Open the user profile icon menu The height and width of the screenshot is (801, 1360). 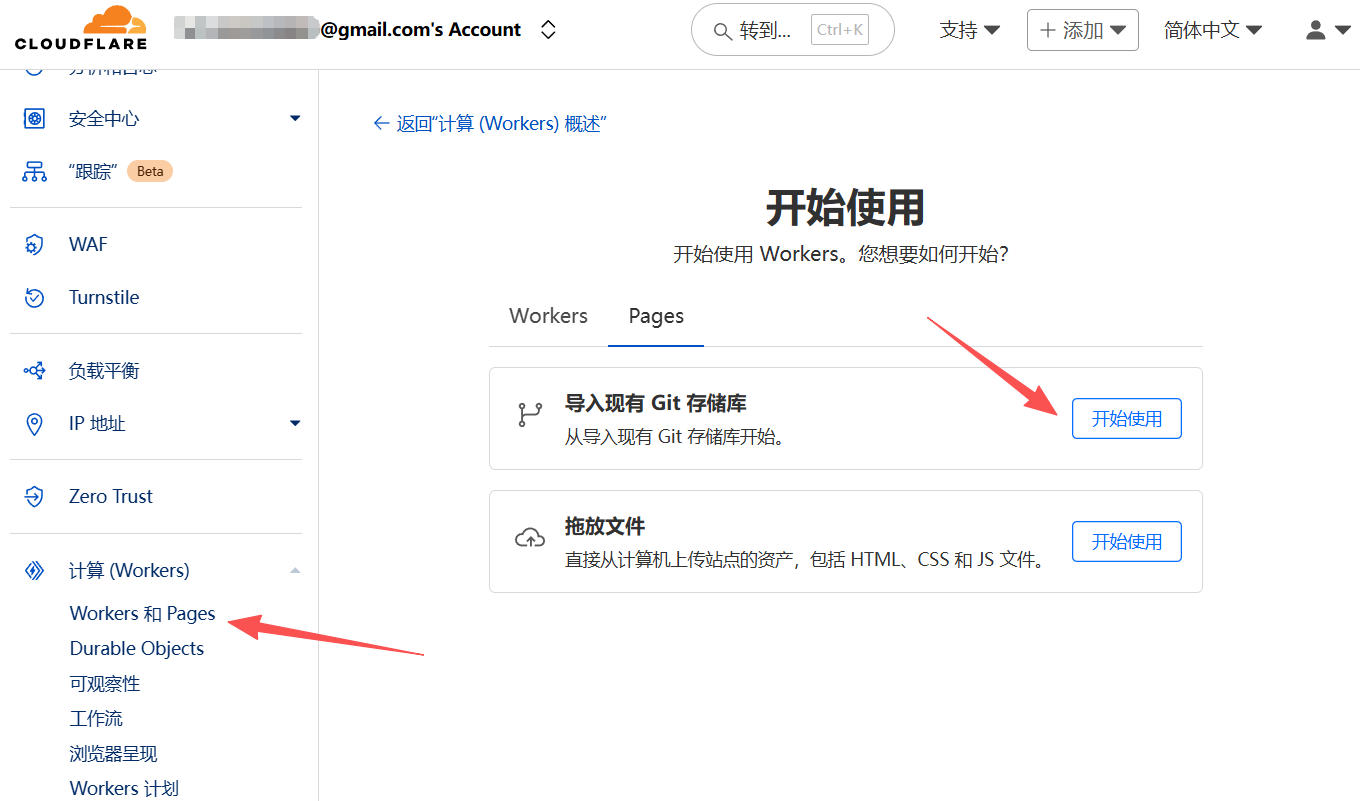pyautogui.click(x=1327, y=31)
